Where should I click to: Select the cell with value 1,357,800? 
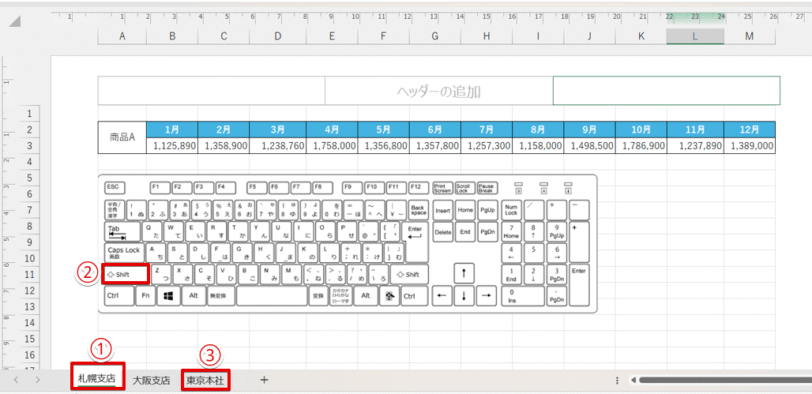tap(435, 145)
